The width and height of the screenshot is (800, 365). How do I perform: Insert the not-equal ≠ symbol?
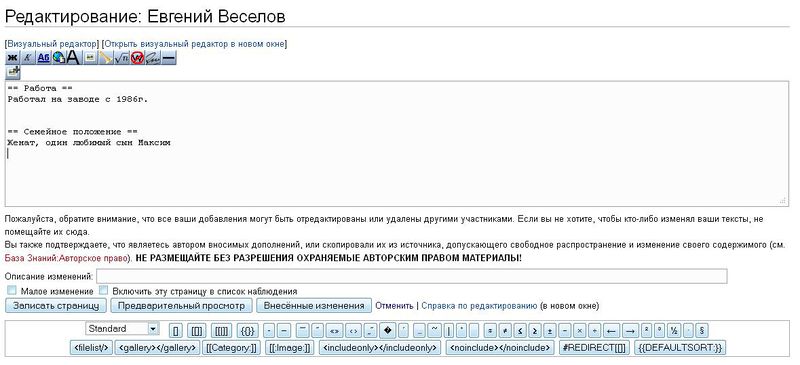[x=505, y=331]
